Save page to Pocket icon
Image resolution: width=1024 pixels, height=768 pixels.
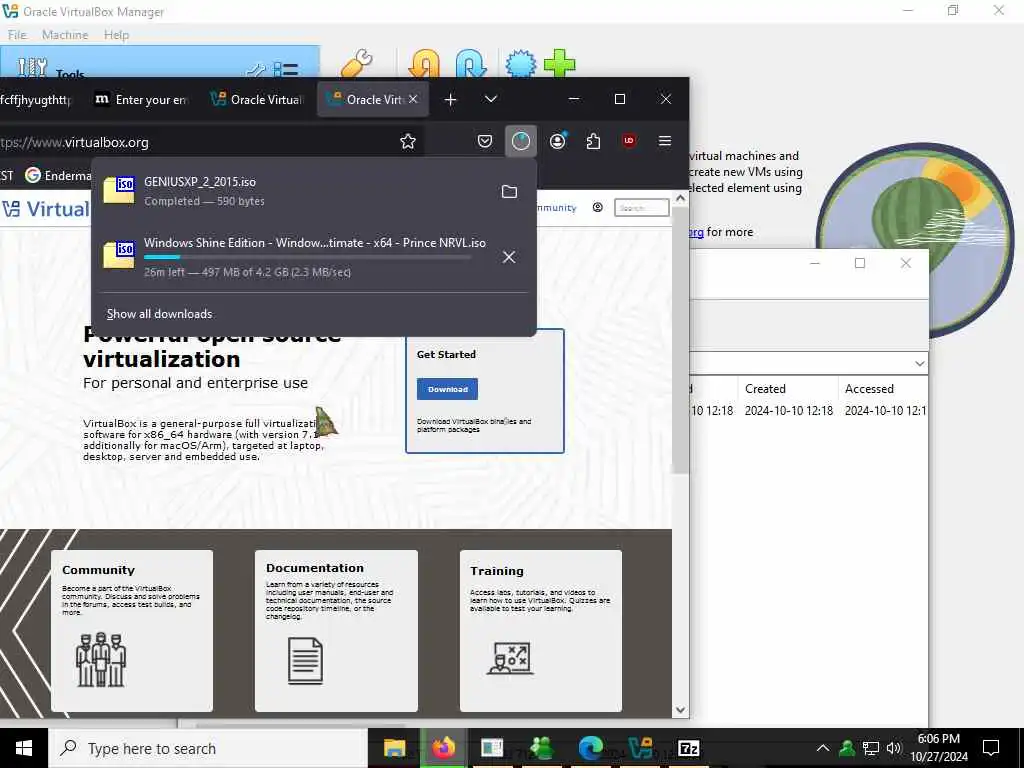pyautogui.click(x=485, y=141)
